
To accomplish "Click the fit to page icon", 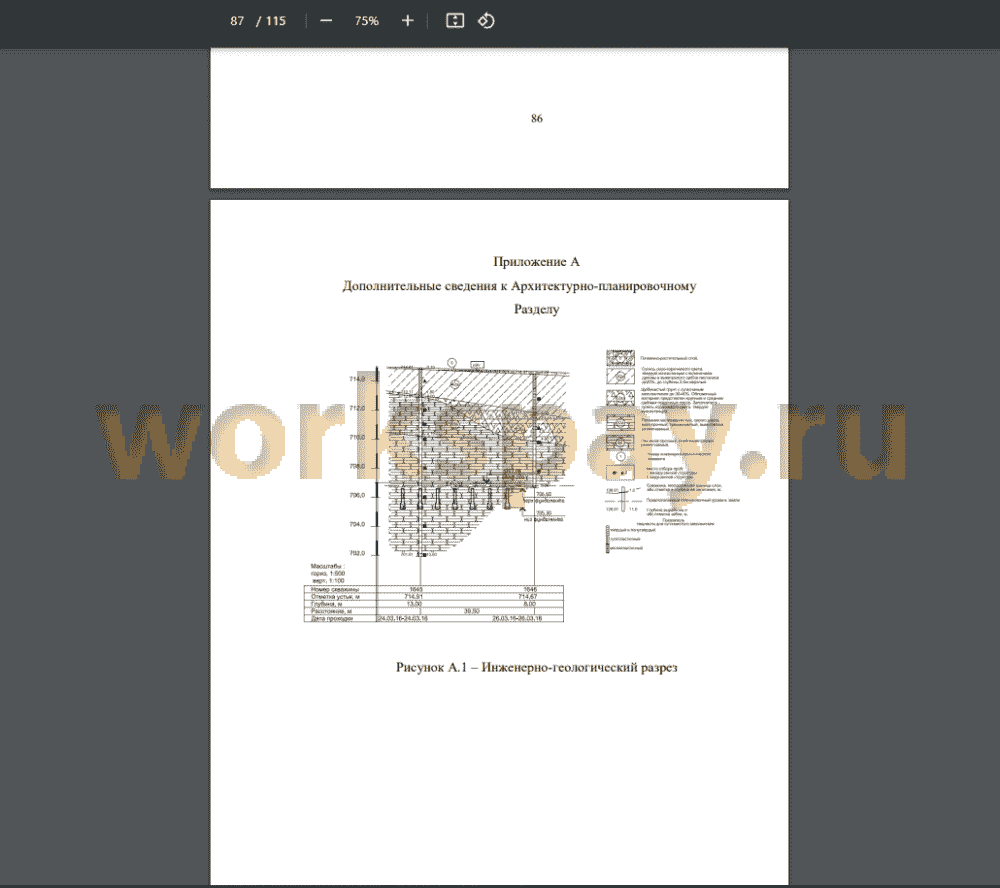I will click(455, 21).
